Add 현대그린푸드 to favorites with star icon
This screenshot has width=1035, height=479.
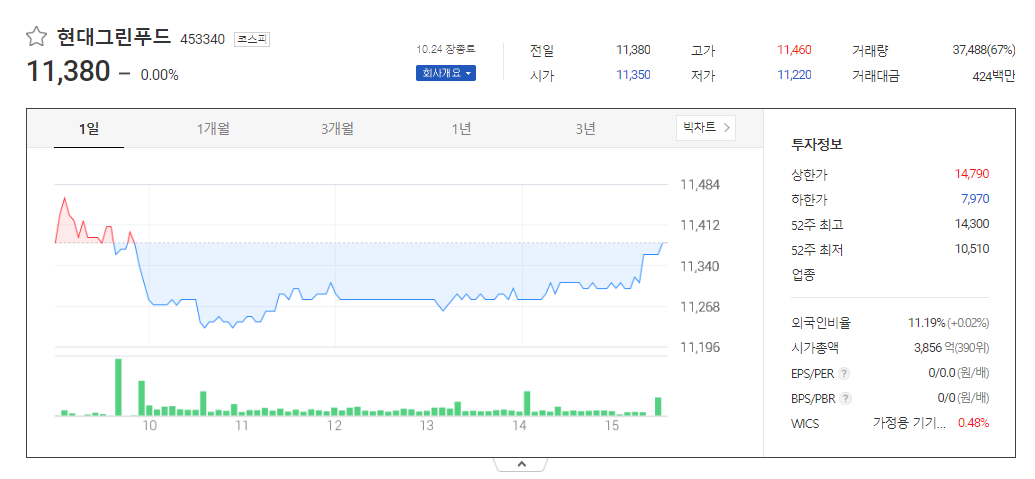point(36,37)
